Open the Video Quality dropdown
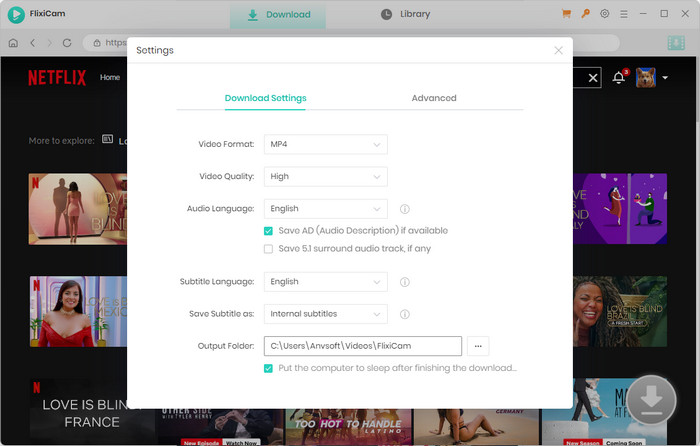This screenshot has width=700, height=446. (325, 176)
